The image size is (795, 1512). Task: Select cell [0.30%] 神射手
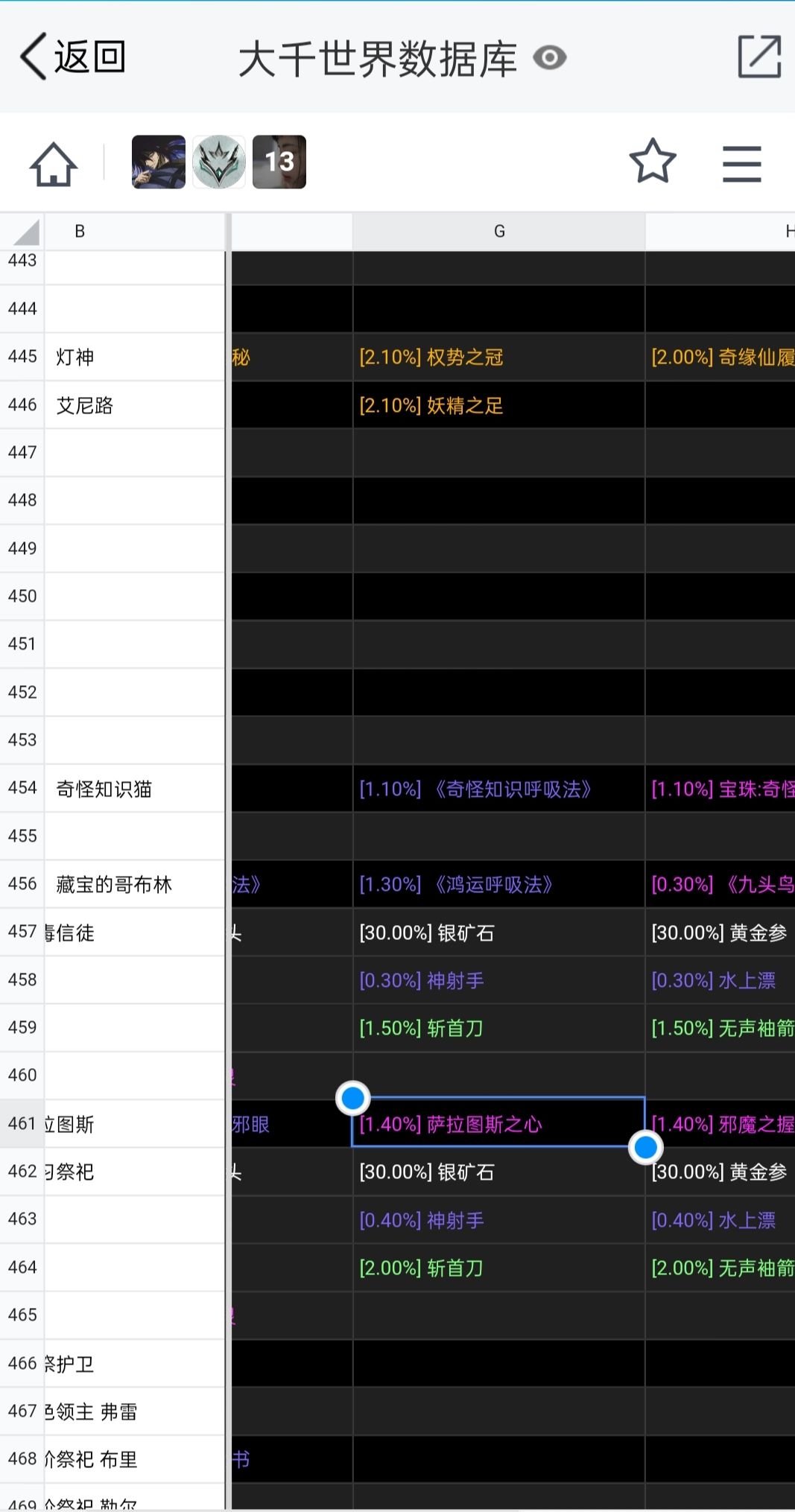[498, 980]
